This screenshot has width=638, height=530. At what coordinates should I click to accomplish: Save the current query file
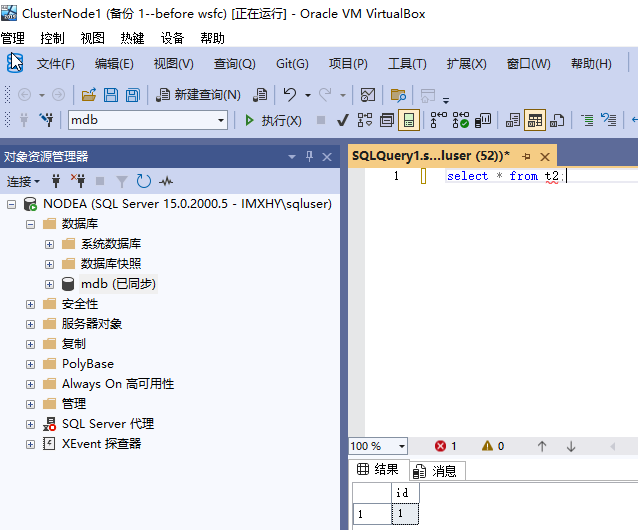click(x=111, y=95)
